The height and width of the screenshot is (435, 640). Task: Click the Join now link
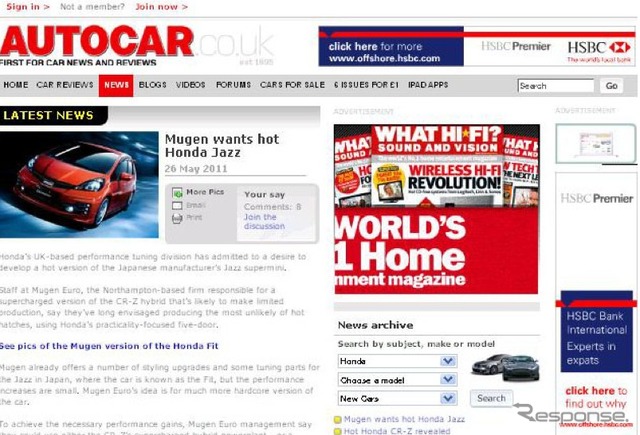pyautogui.click(x=162, y=7)
